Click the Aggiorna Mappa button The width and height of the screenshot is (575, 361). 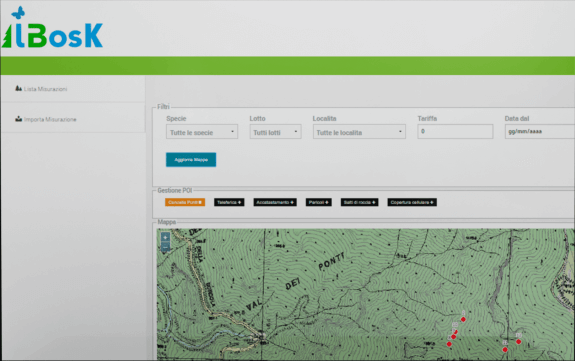[x=191, y=160]
